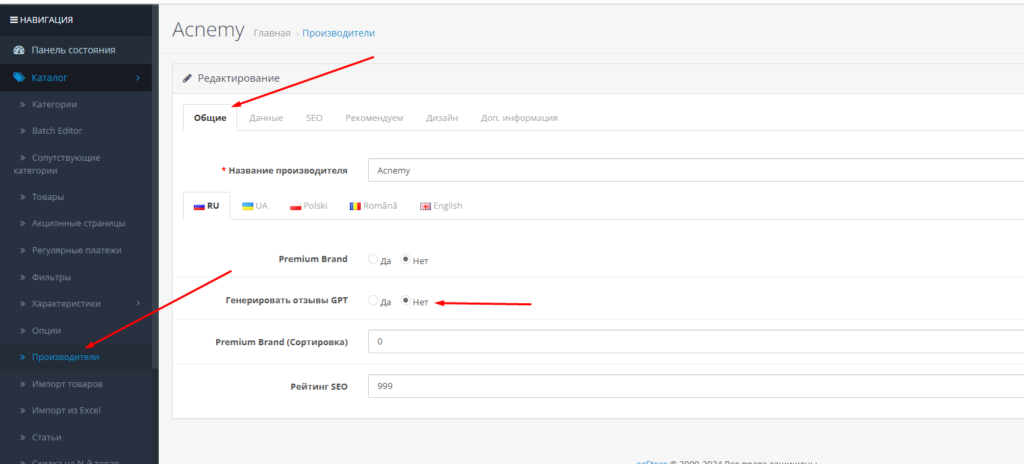Set Premium Brand to Нет
This screenshot has height=464, width=1024.
(405, 259)
